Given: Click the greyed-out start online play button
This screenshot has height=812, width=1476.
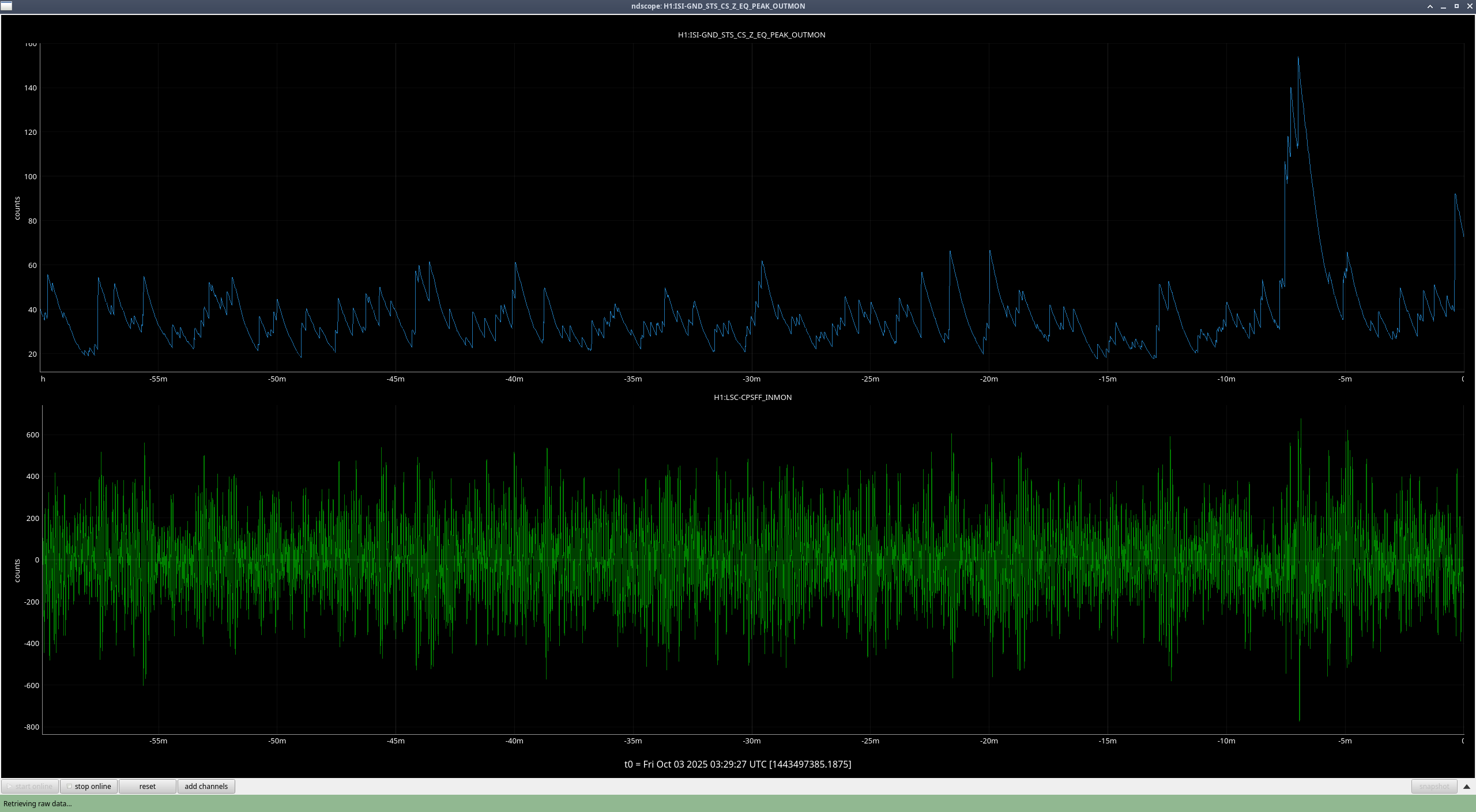Looking at the screenshot, I should [x=30, y=786].
